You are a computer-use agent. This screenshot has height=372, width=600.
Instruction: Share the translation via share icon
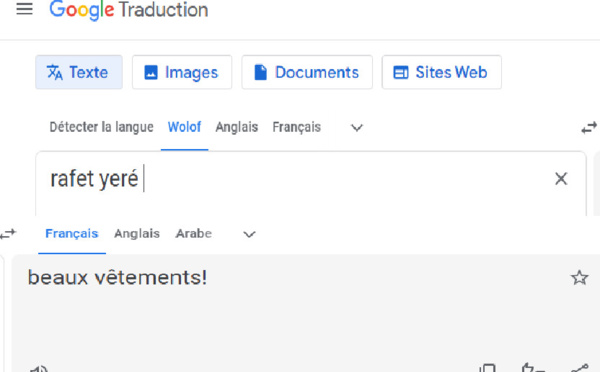pyautogui.click(x=579, y=368)
